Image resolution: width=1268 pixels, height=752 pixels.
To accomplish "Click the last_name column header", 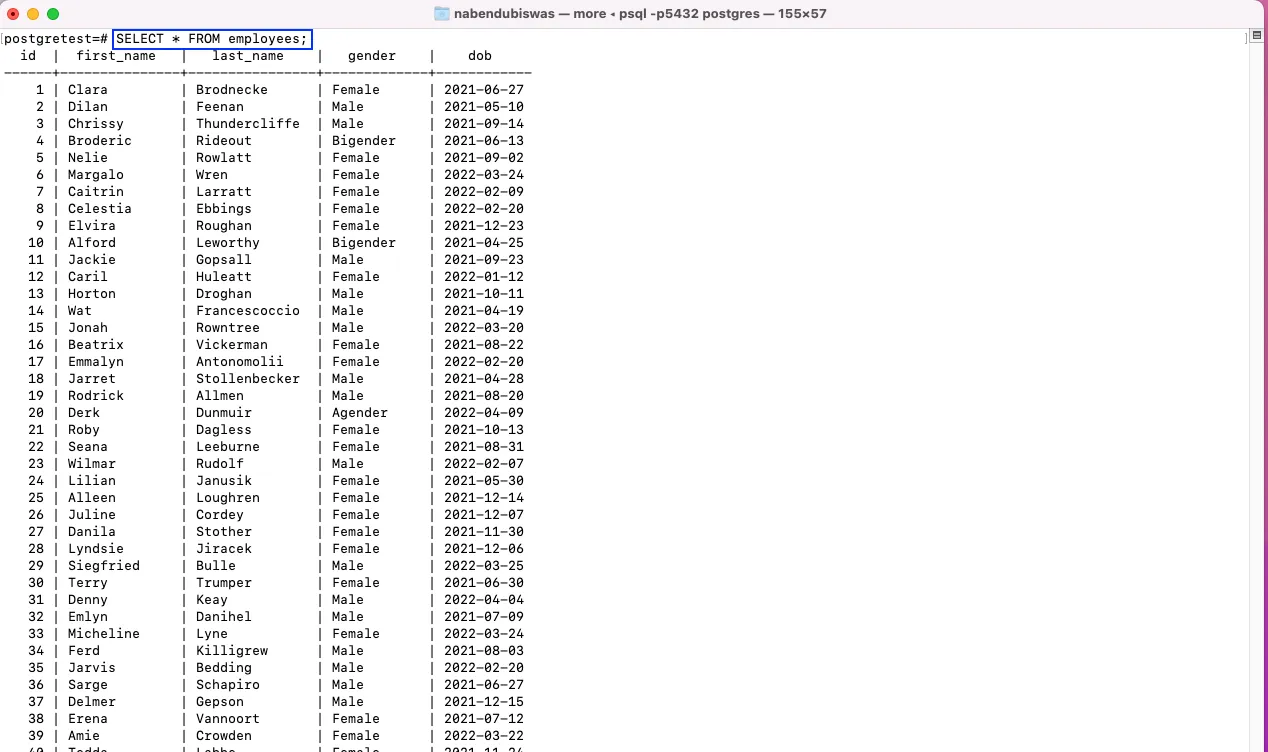I will pos(248,56).
